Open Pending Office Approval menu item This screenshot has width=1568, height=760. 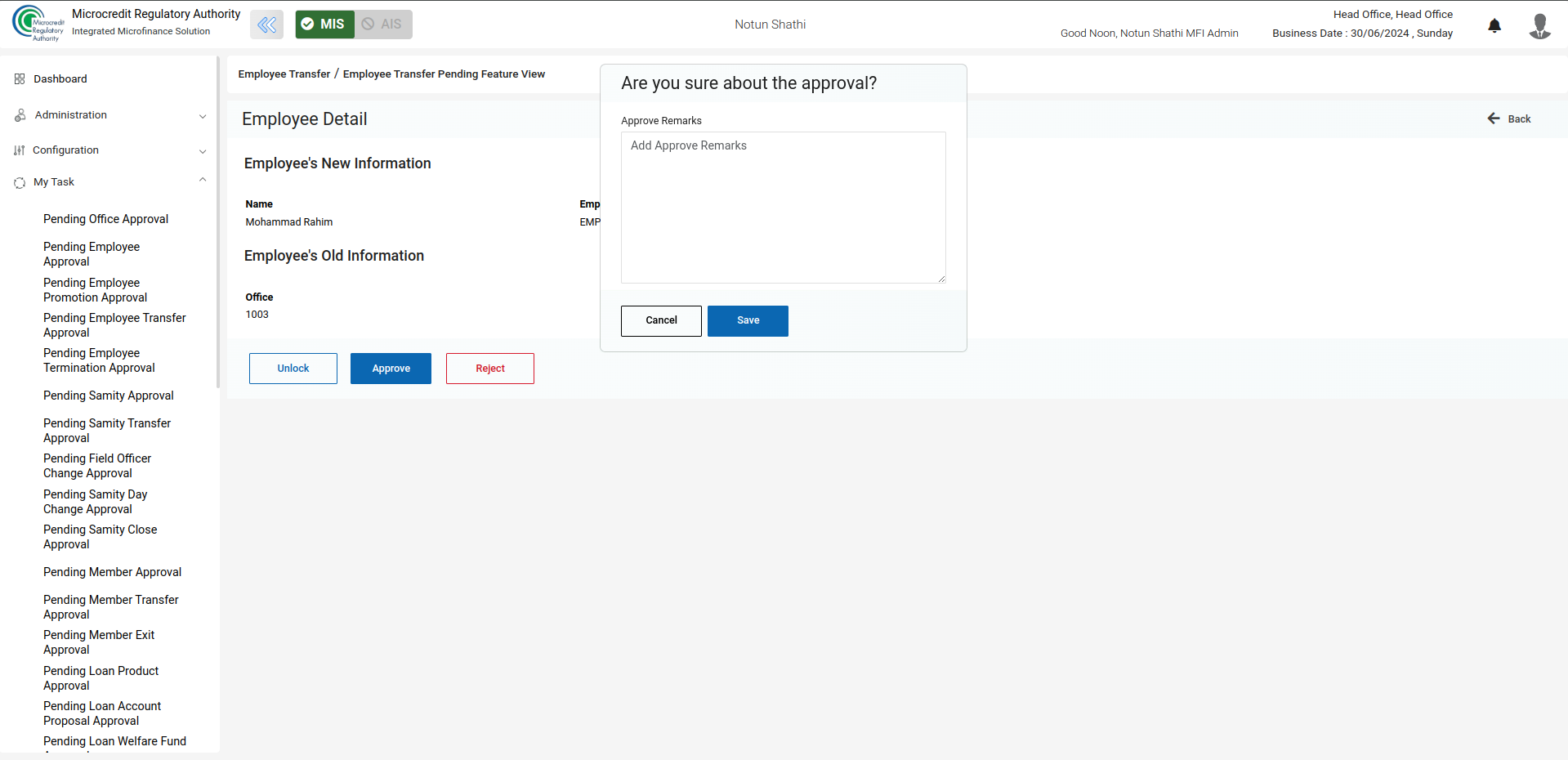[105, 219]
